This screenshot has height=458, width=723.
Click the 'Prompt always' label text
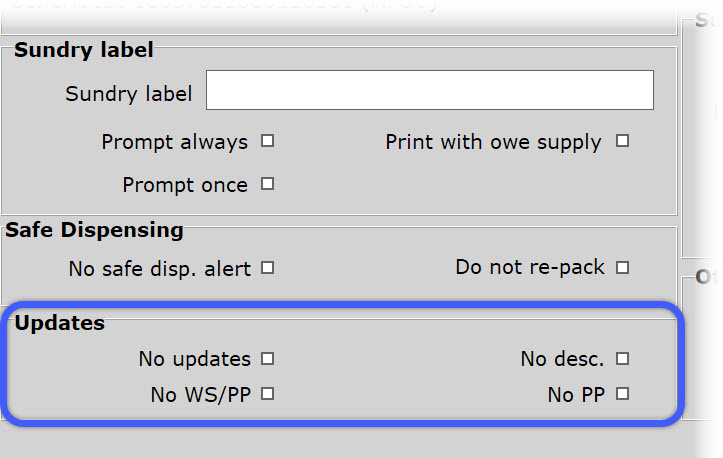174,142
